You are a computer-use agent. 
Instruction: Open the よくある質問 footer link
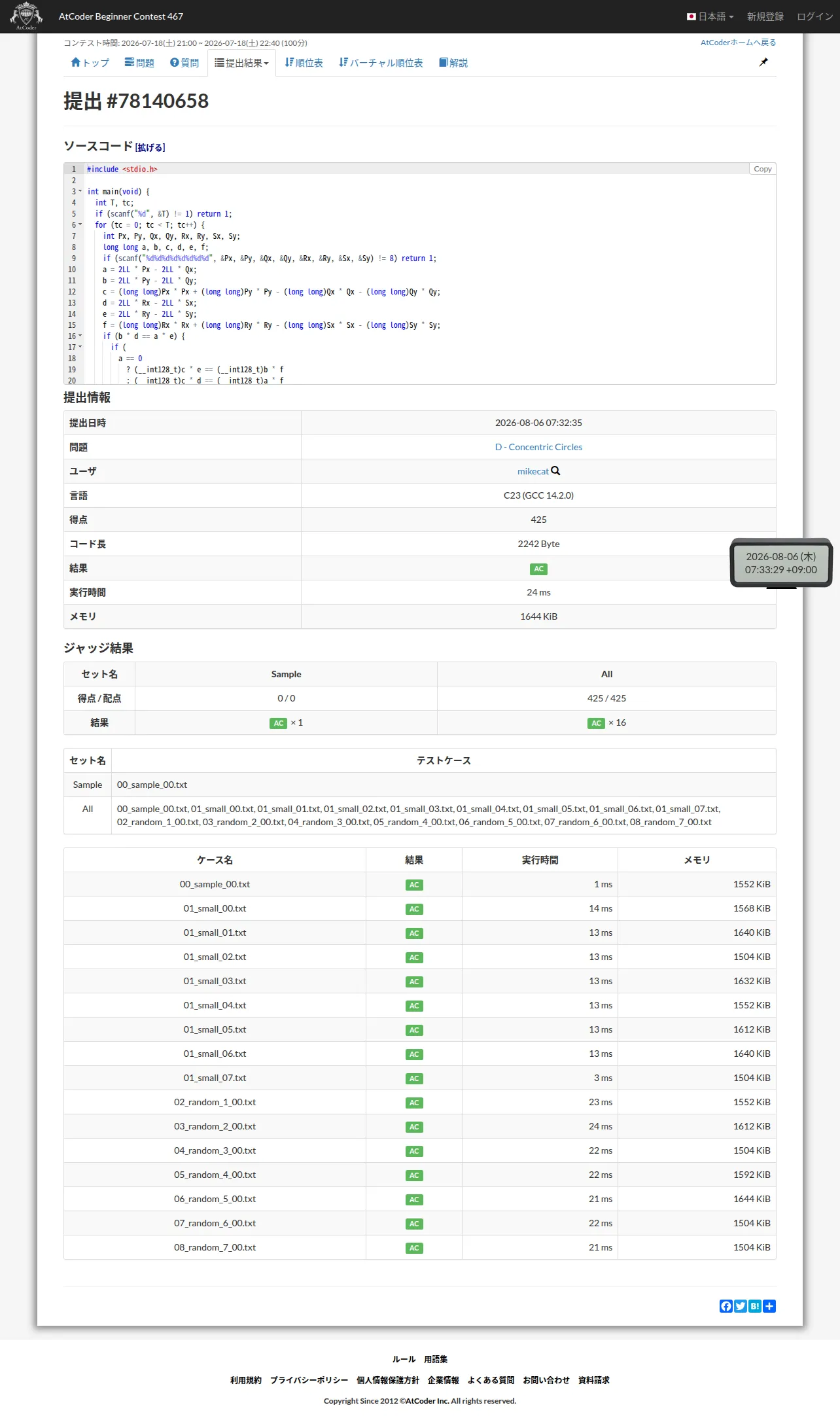click(x=491, y=1380)
